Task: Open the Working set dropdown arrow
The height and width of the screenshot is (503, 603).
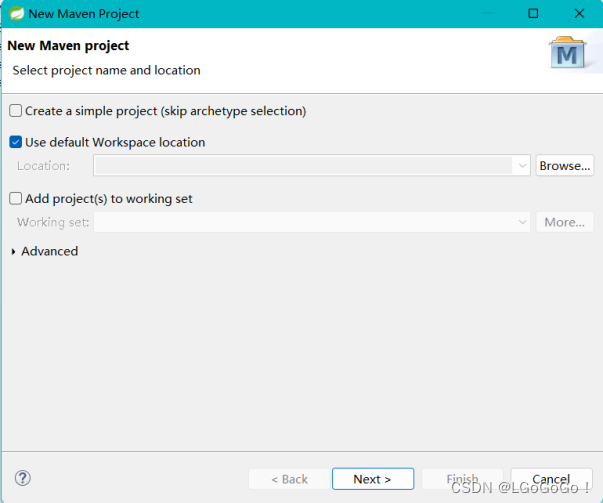Action: click(522, 222)
